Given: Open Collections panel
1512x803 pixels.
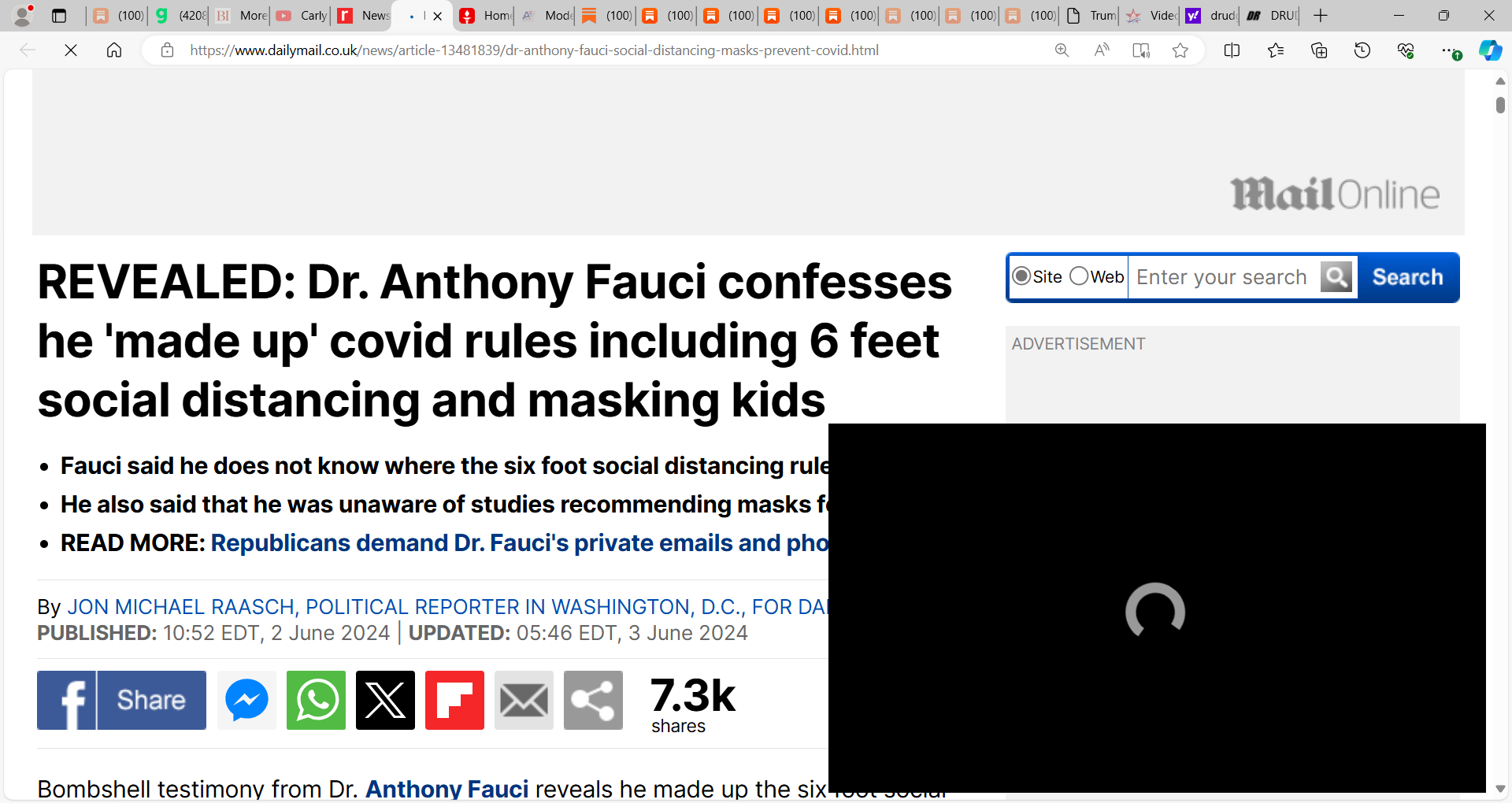Looking at the screenshot, I should (1319, 50).
